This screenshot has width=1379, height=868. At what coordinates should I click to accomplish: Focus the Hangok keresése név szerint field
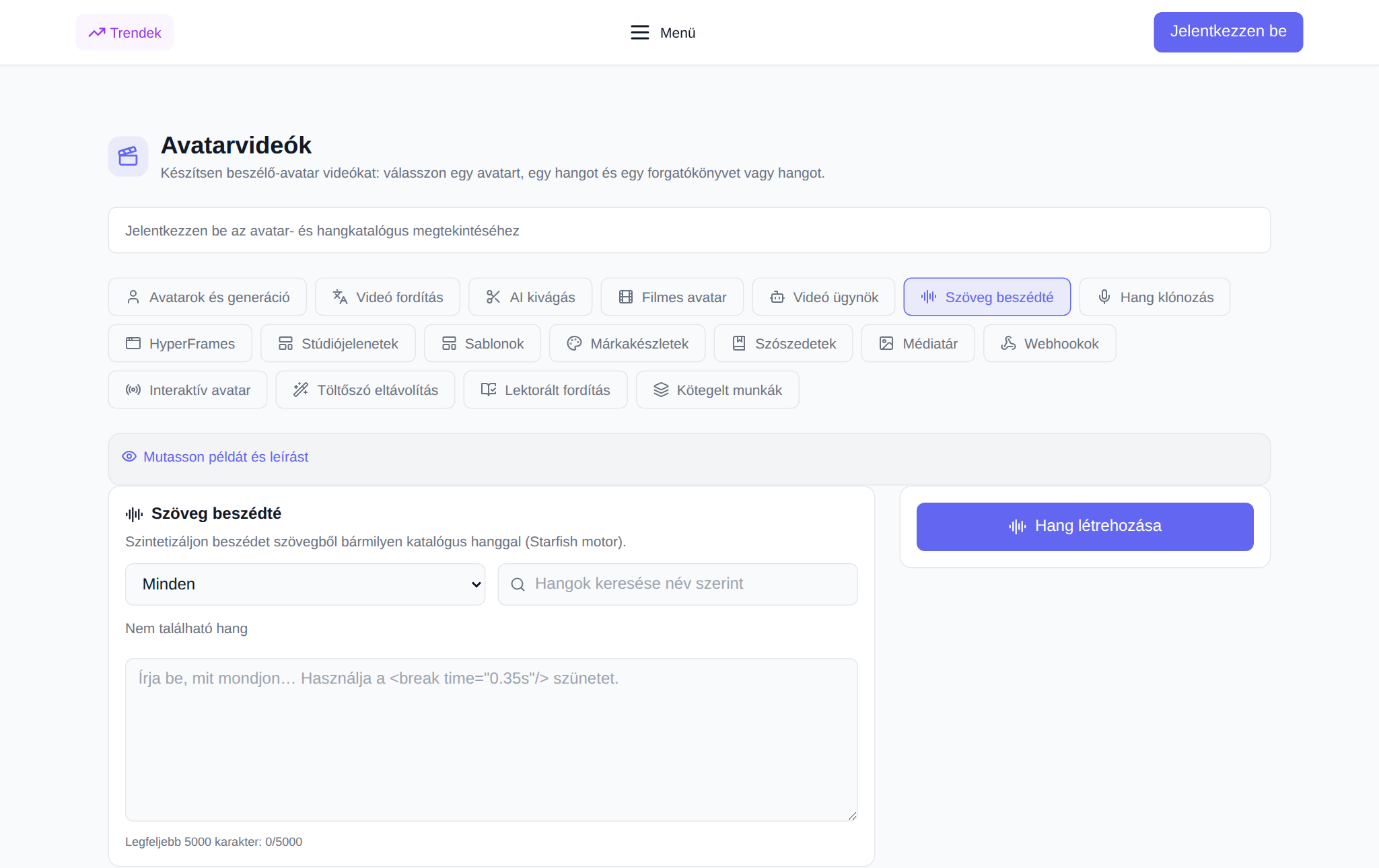tap(678, 584)
